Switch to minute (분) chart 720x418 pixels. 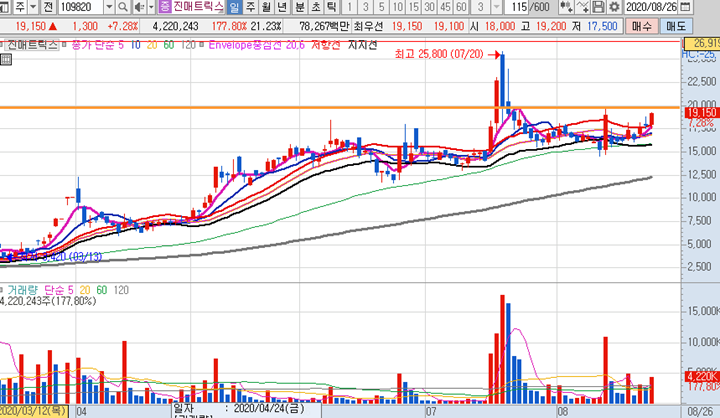coord(300,7)
